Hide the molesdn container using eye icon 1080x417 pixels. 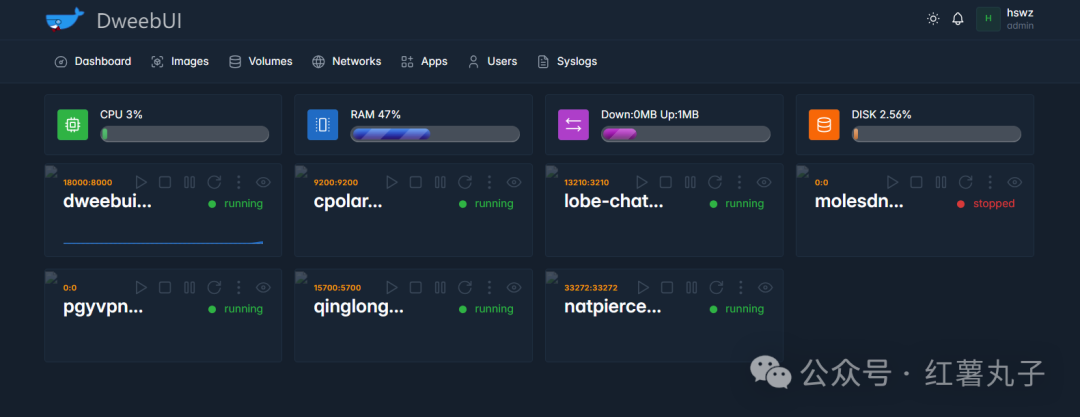pyautogui.click(x=1015, y=182)
